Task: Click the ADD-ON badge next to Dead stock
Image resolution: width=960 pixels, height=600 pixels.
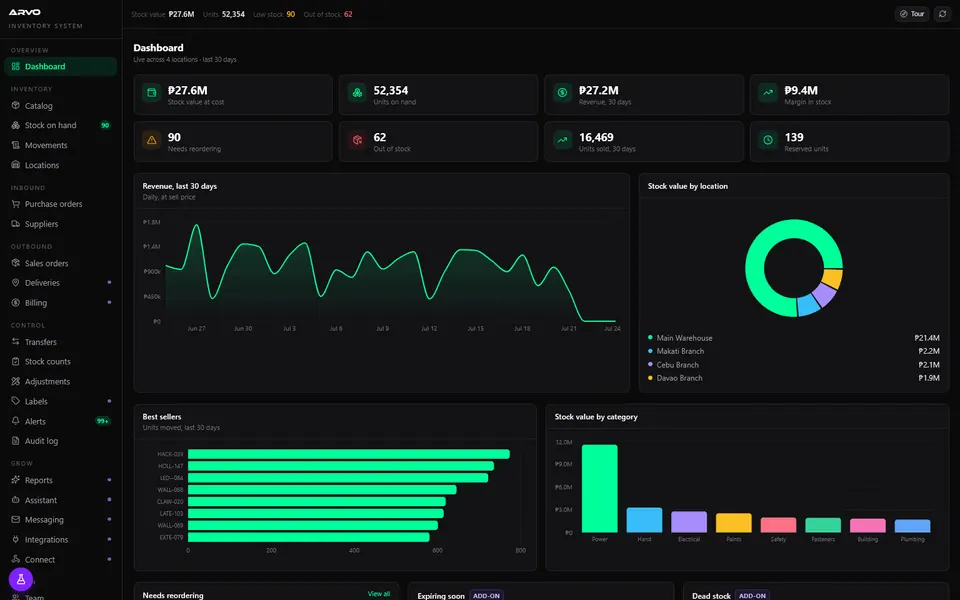Action: (752, 596)
